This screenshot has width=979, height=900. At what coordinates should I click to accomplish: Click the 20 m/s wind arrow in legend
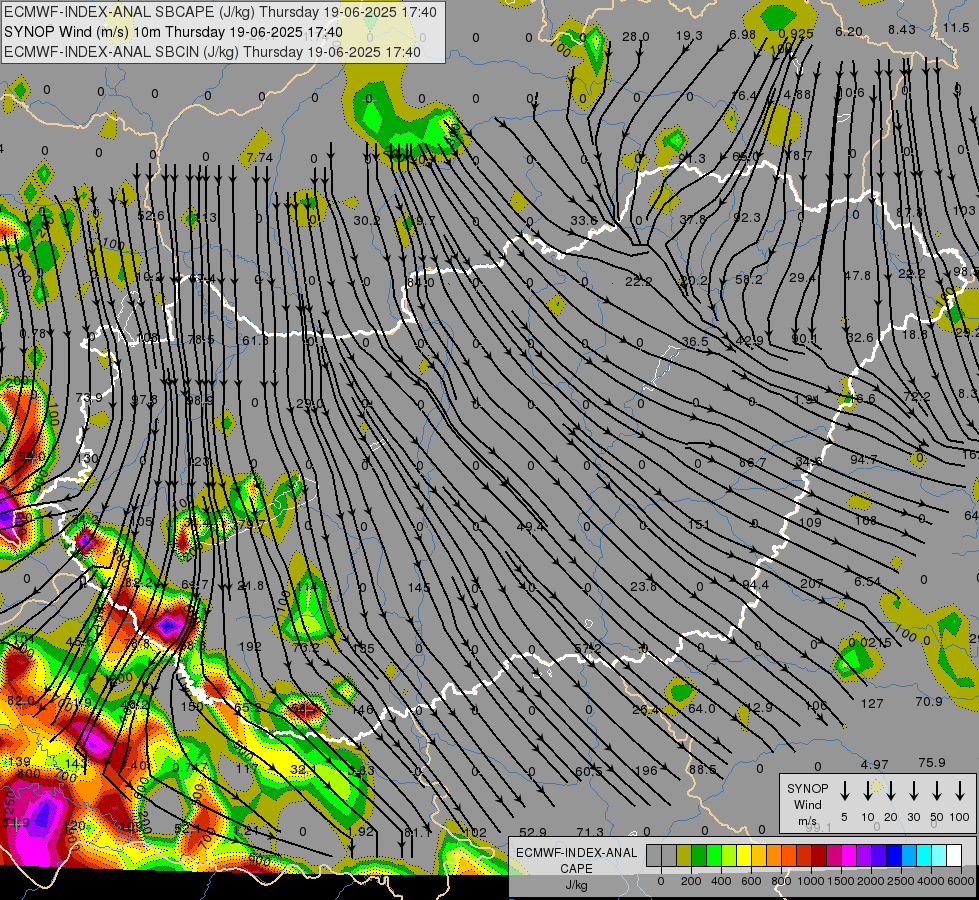(890, 791)
